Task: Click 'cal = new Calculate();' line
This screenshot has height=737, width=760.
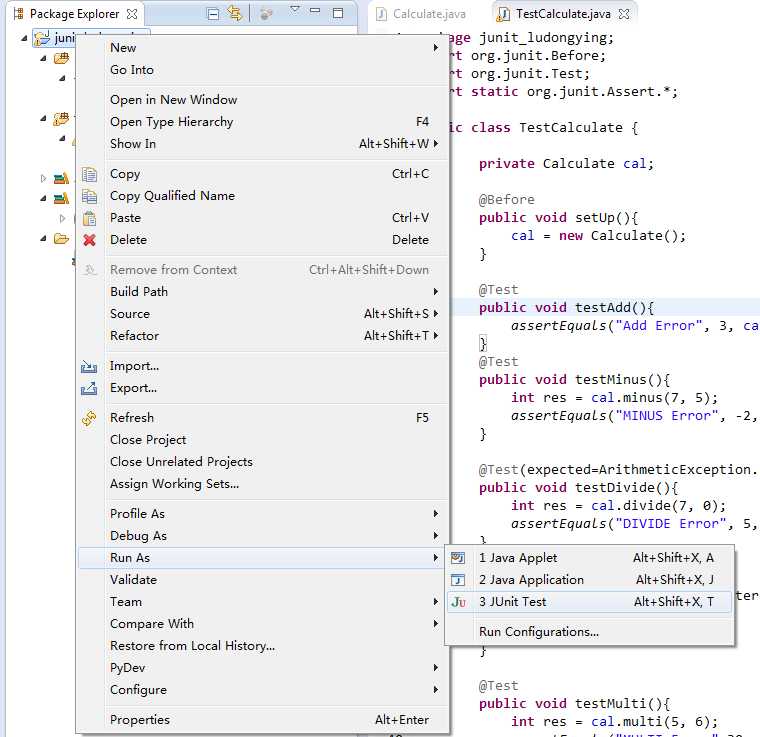Action: pyautogui.click(x=599, y=236)
